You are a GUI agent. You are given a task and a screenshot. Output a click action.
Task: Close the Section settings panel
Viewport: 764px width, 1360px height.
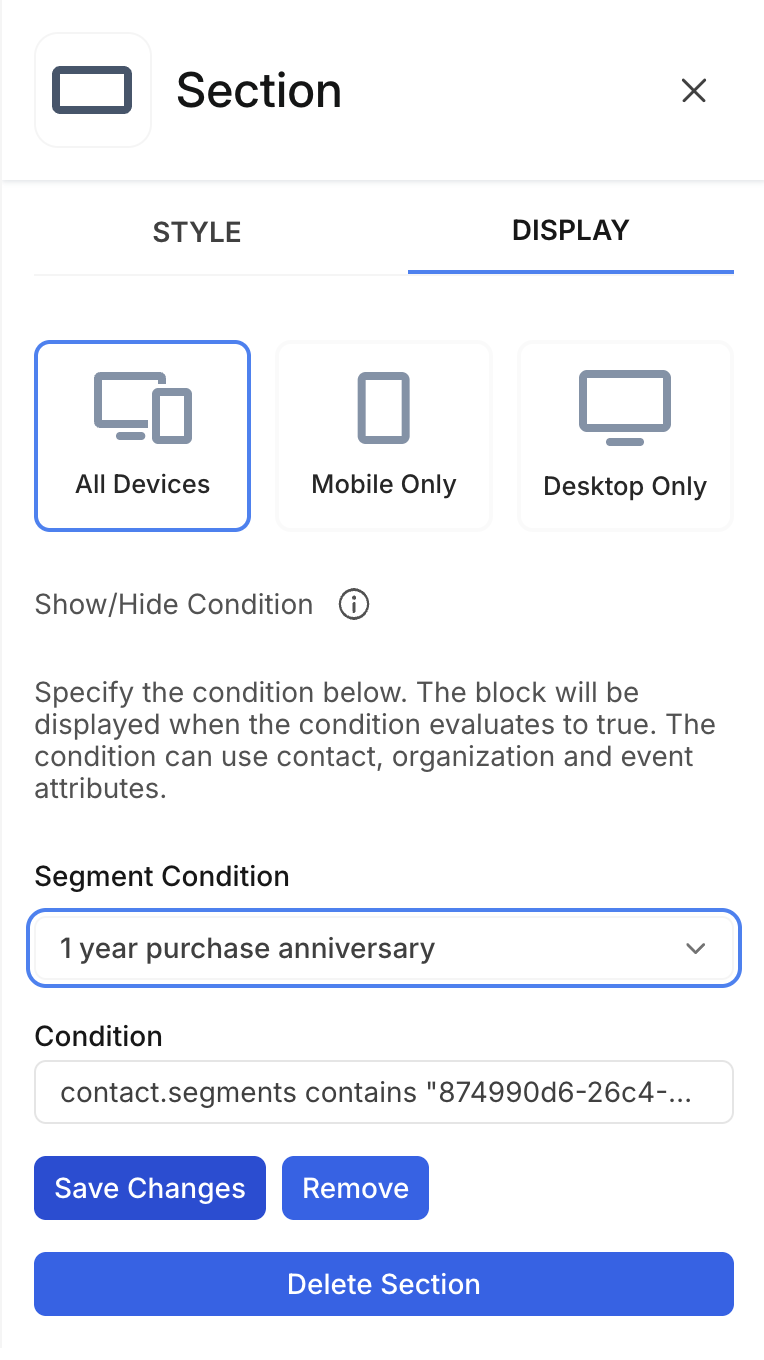pyautogui.click(x=693, y=91)
